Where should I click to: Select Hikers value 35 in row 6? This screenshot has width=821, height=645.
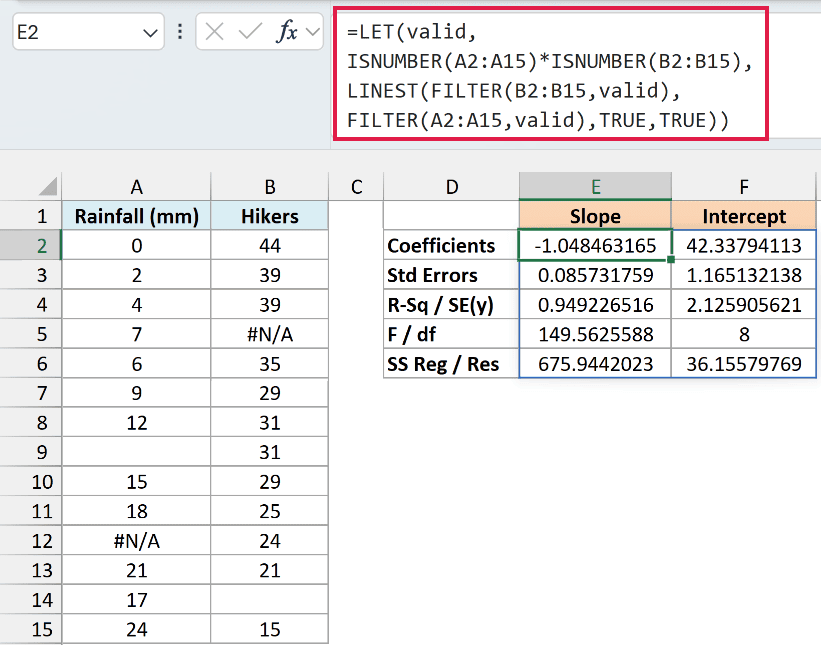(x=270, y=363)
